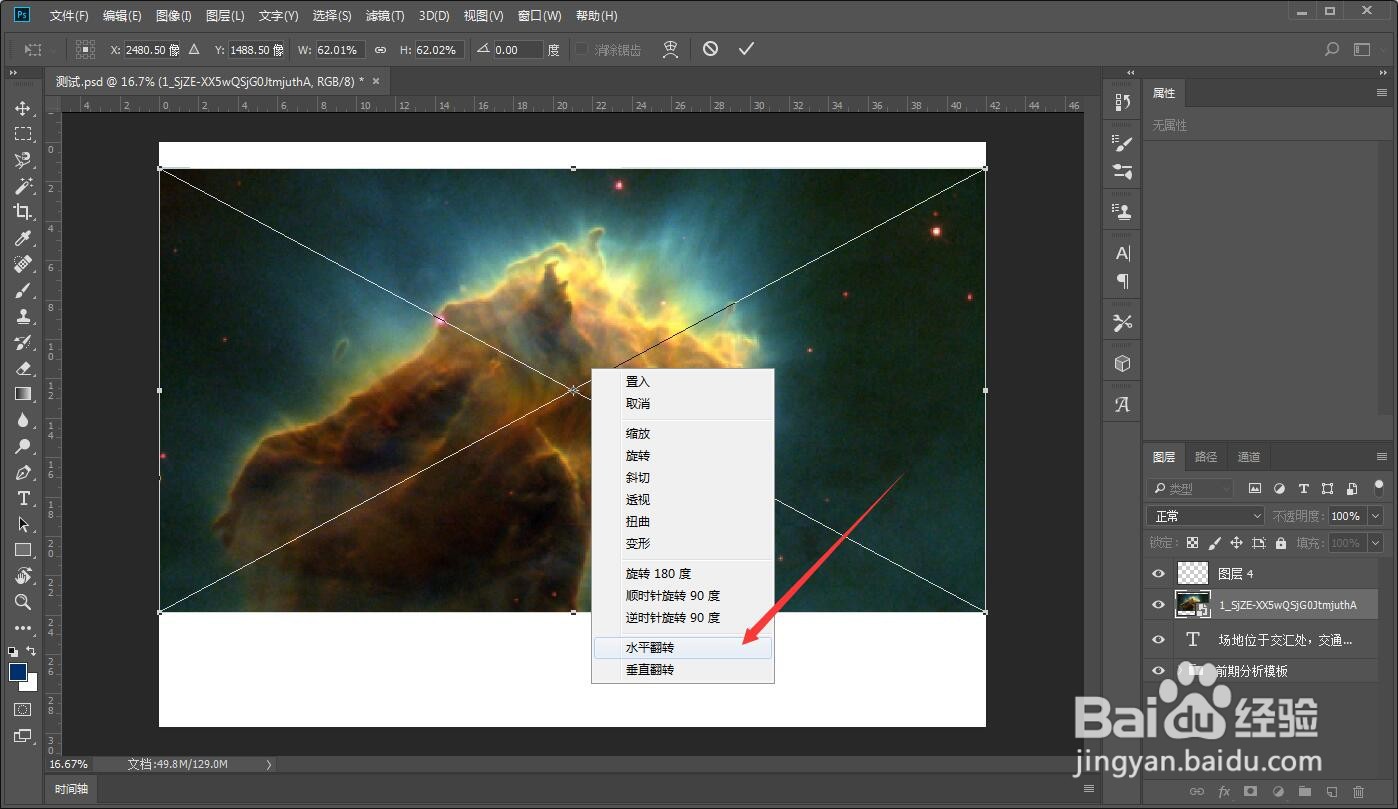The image size is (1398, 809).
Task: Select the Clone Stamp tool
Action: click(x=22, y=316)
